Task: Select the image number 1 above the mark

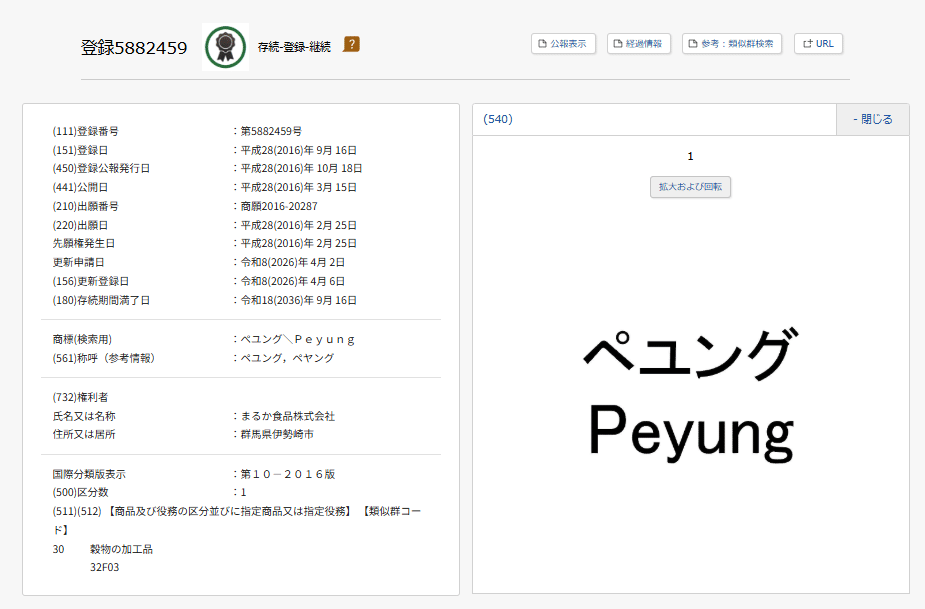Action: 690,156
